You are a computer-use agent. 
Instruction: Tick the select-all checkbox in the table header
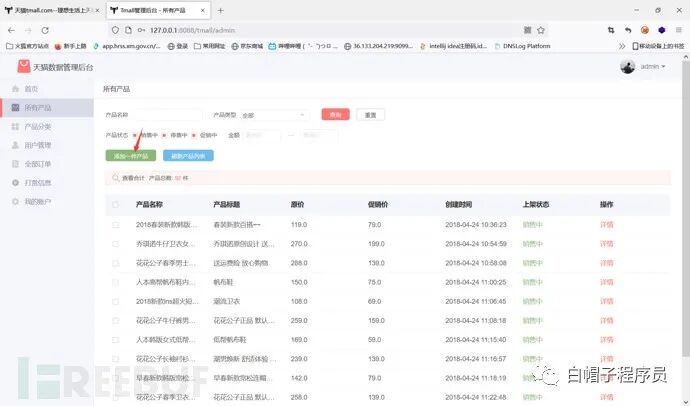click(x=115, y=205)
